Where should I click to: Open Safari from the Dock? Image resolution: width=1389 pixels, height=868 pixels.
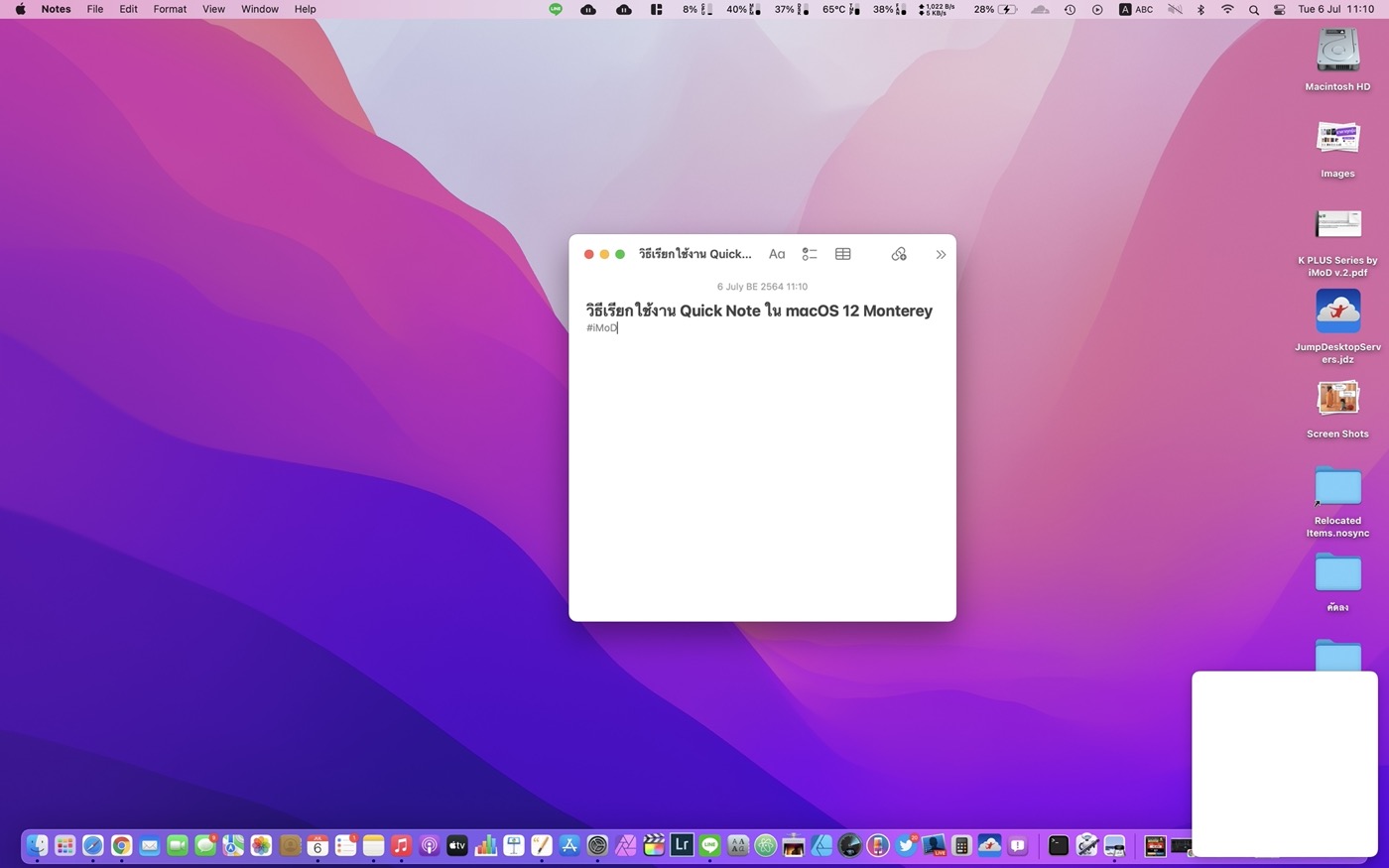[92, 845]
